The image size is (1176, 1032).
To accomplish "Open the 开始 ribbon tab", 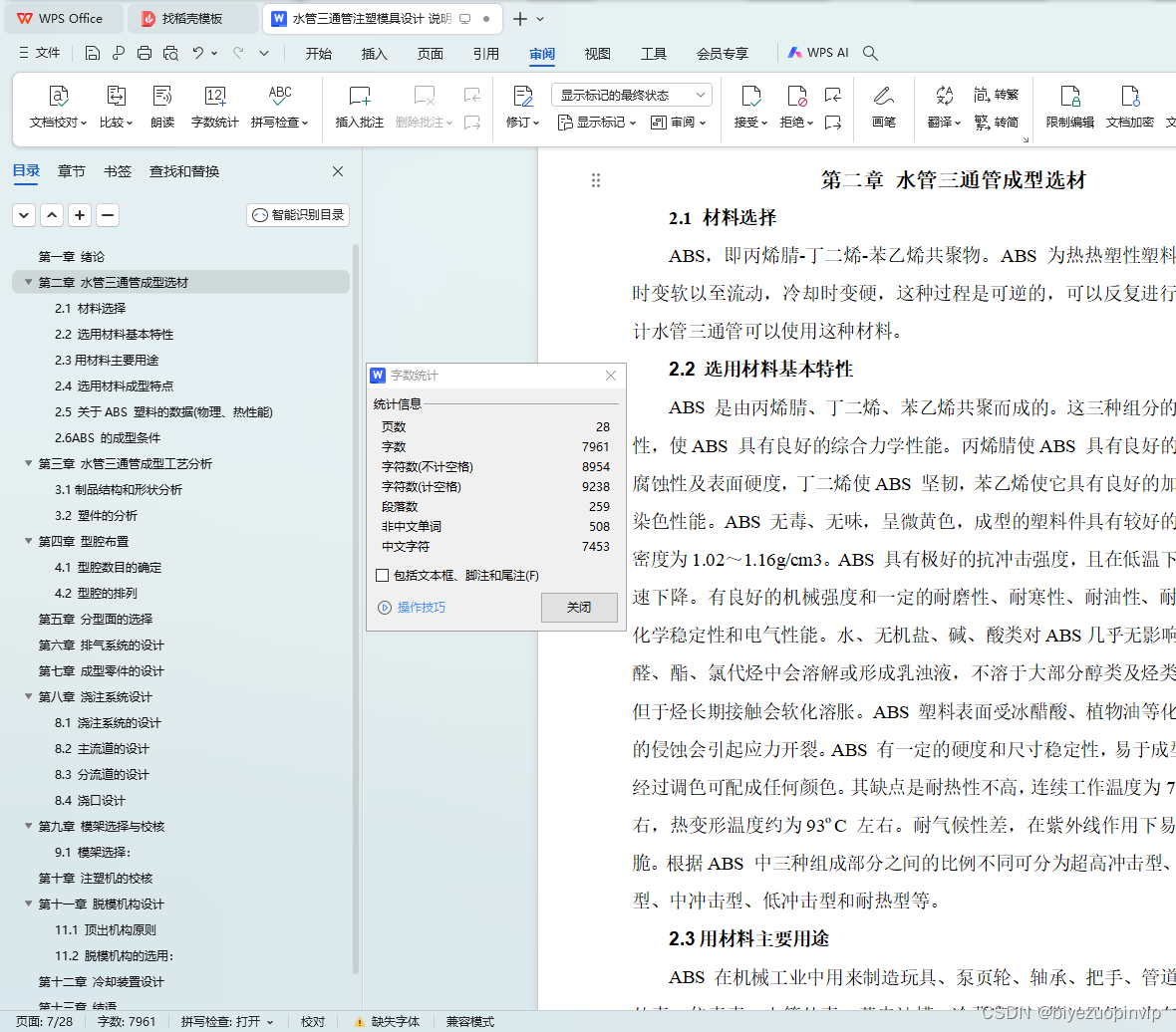I will tap(319, 53).
